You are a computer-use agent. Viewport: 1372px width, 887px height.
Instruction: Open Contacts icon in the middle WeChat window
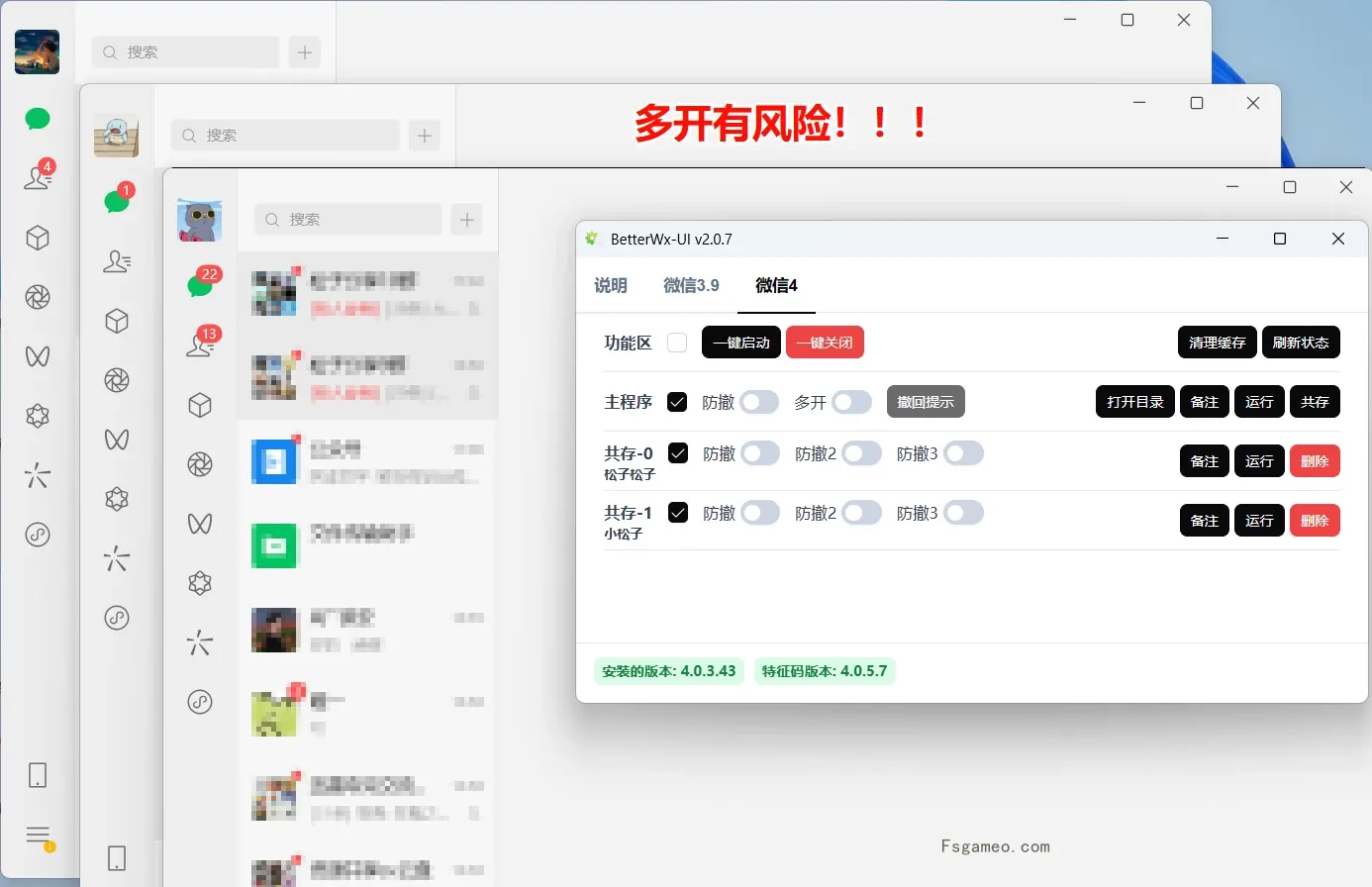[x=117, y=261]
